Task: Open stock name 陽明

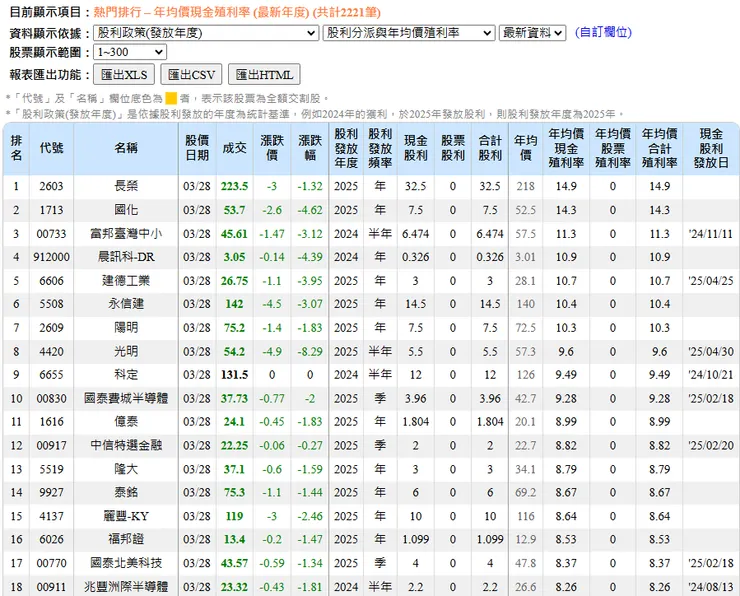Action: [126, 327]
